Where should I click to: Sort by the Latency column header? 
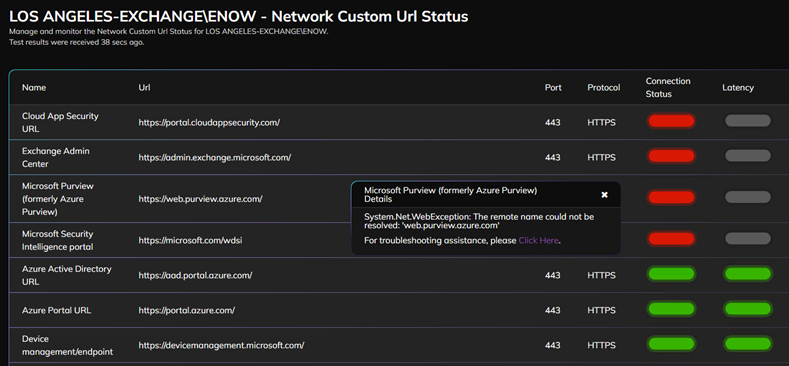coord(738,88)
